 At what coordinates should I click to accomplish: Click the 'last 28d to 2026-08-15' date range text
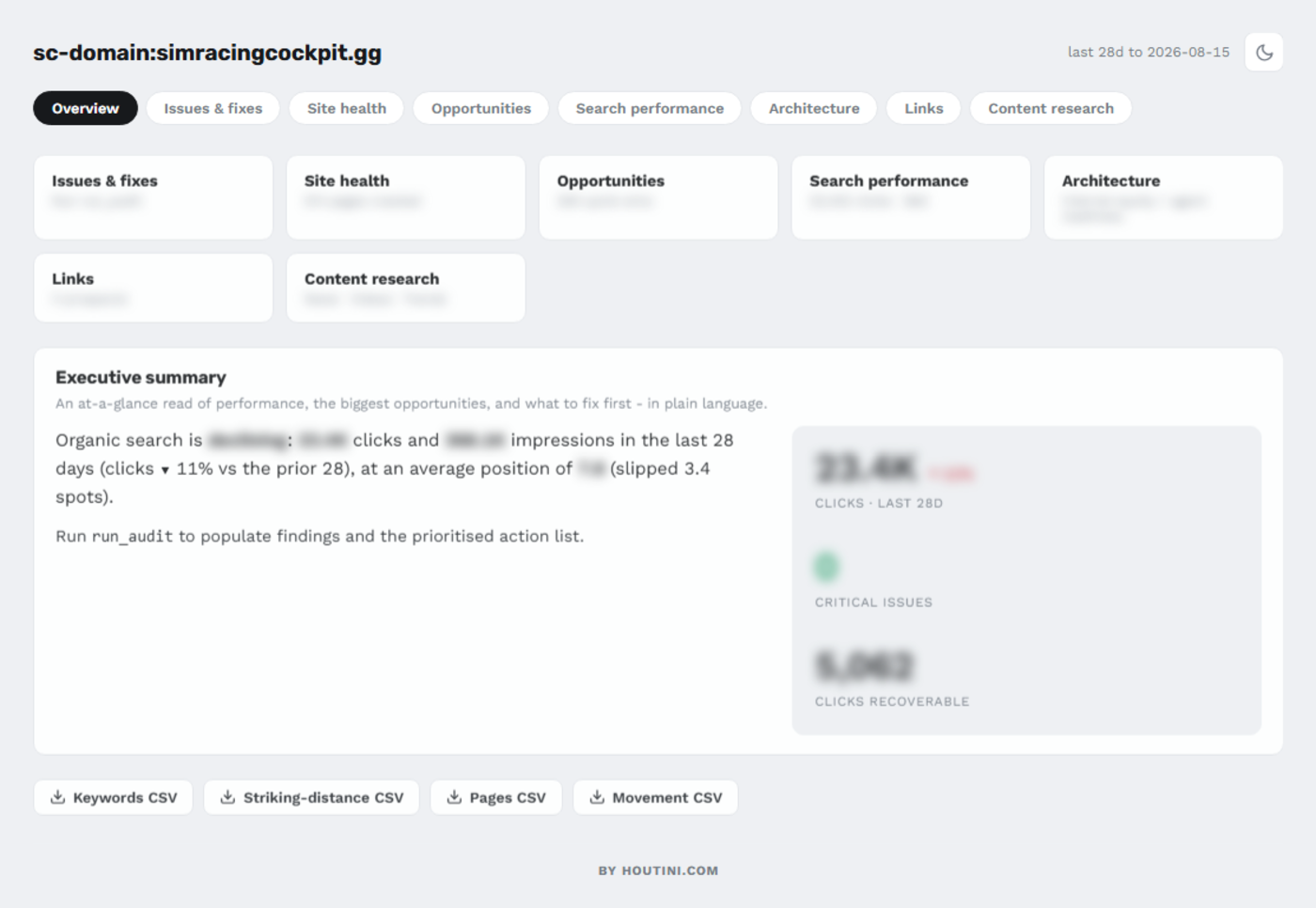pos(1149,52)
